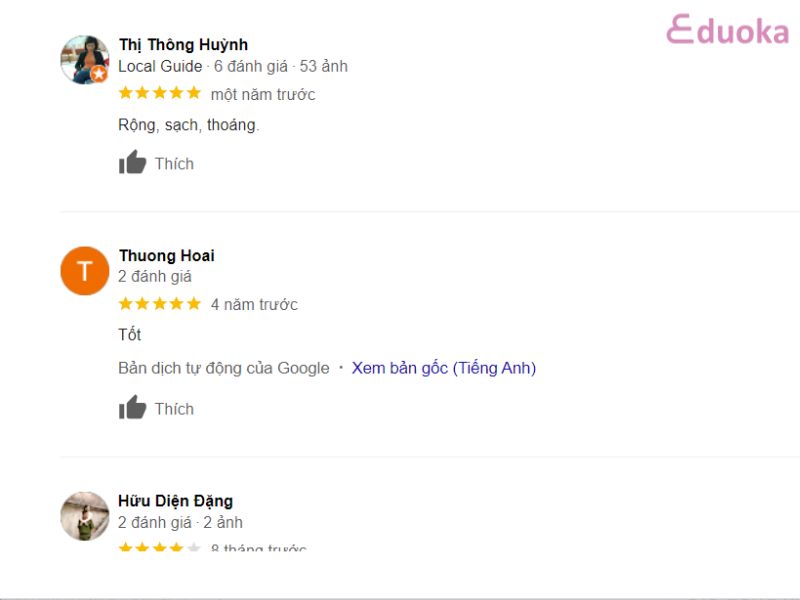The width and height of the screenshot is (800, 600).
Task: Open Thị Thông Huỳnh's profile photo
Action: (x=84, y=60)
